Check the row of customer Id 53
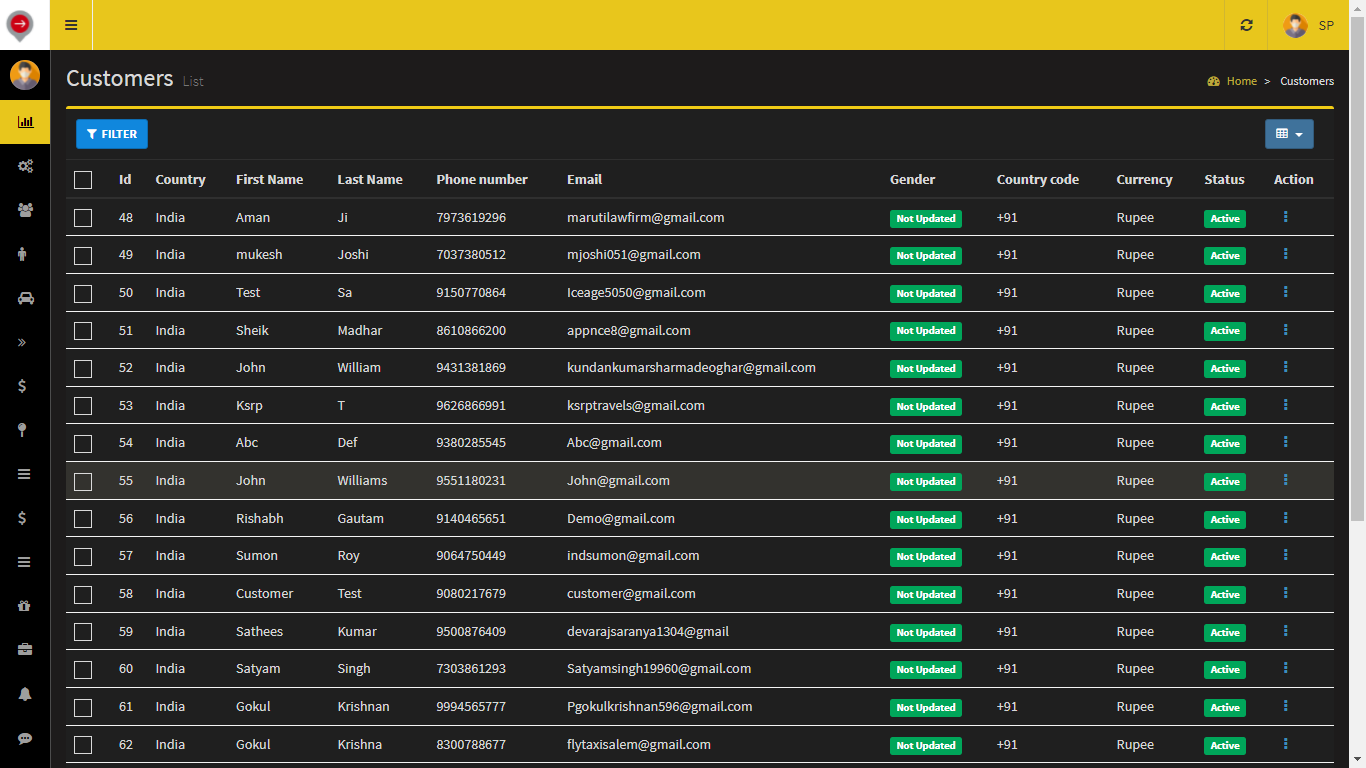 83,406
